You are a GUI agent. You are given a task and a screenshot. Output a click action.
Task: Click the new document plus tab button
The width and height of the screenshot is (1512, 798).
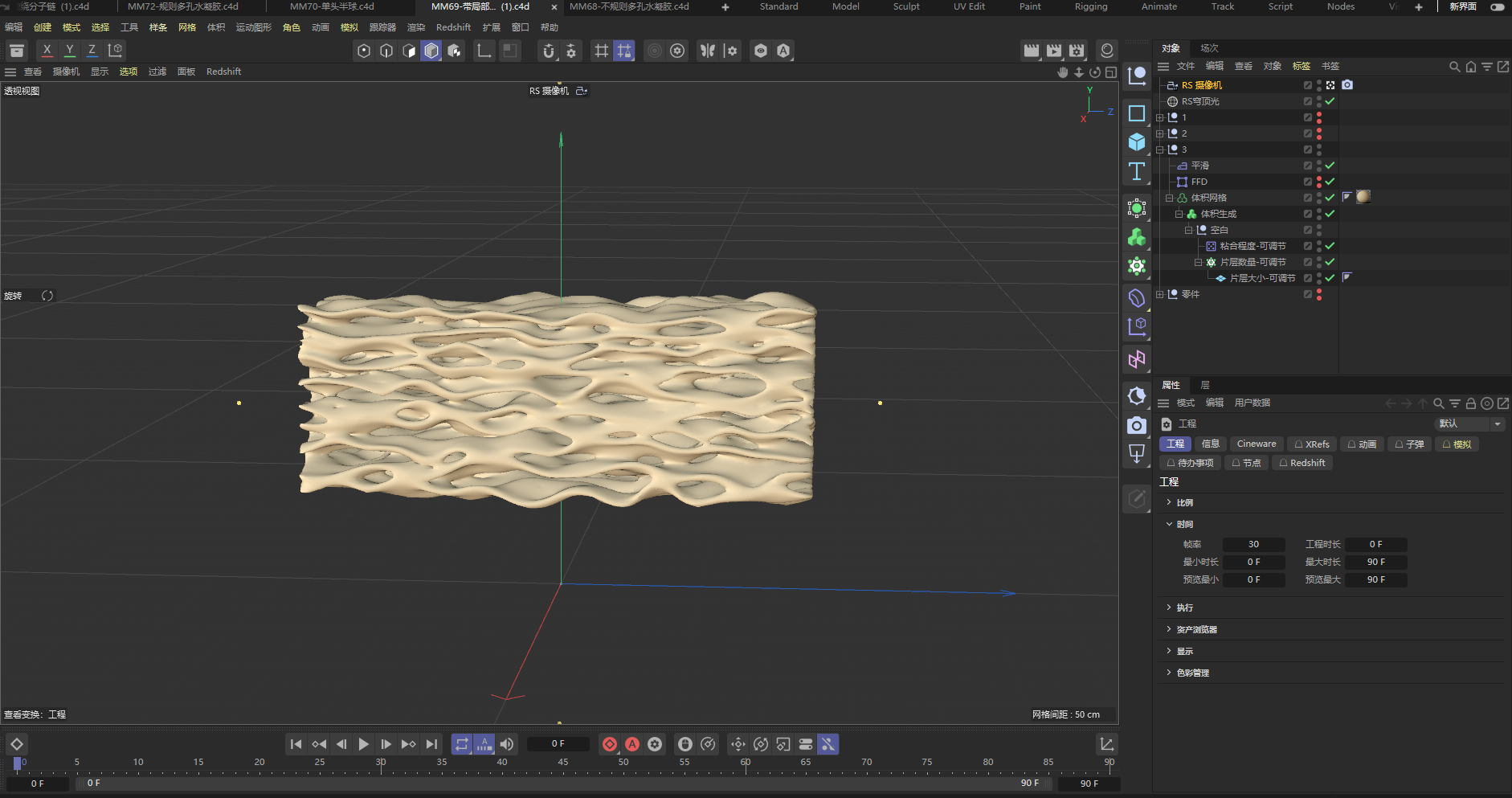(725, 6)
